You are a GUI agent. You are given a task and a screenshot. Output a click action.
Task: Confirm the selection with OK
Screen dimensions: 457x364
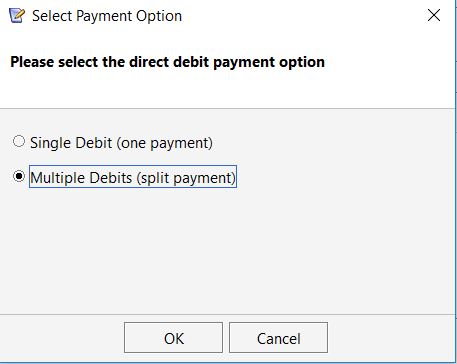coord(173,337)
